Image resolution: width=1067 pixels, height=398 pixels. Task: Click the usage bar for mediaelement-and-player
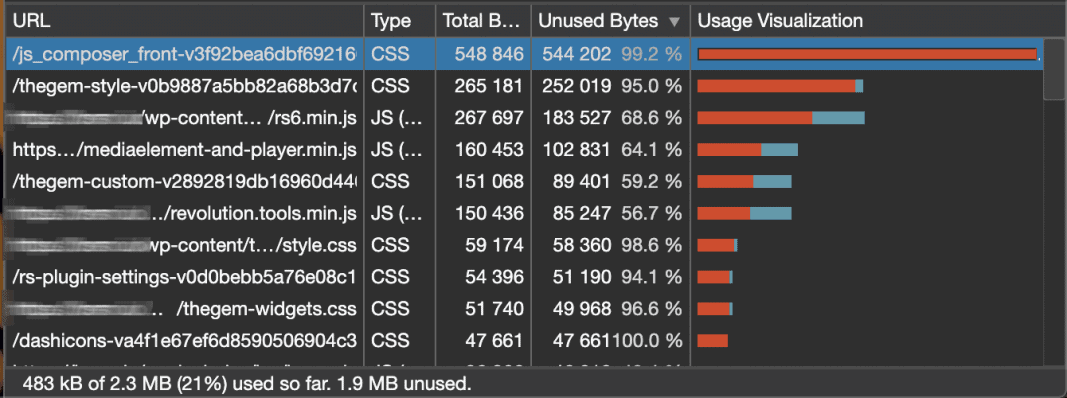[747, 150]
